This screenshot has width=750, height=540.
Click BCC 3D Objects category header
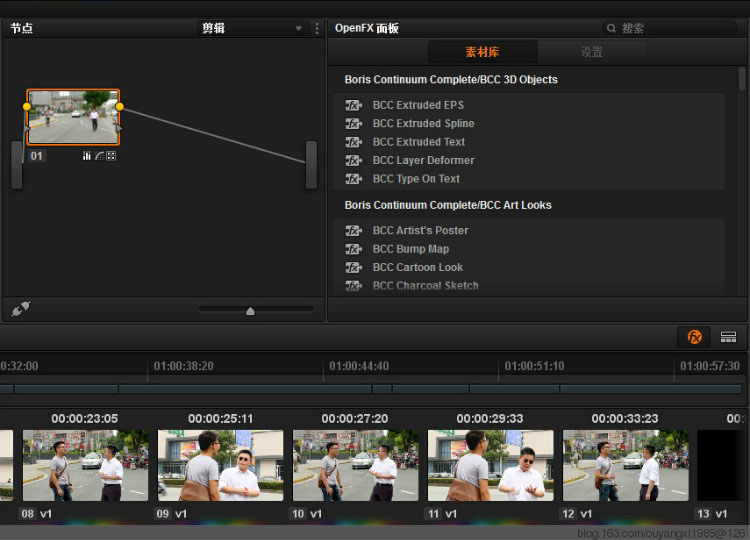451,79
